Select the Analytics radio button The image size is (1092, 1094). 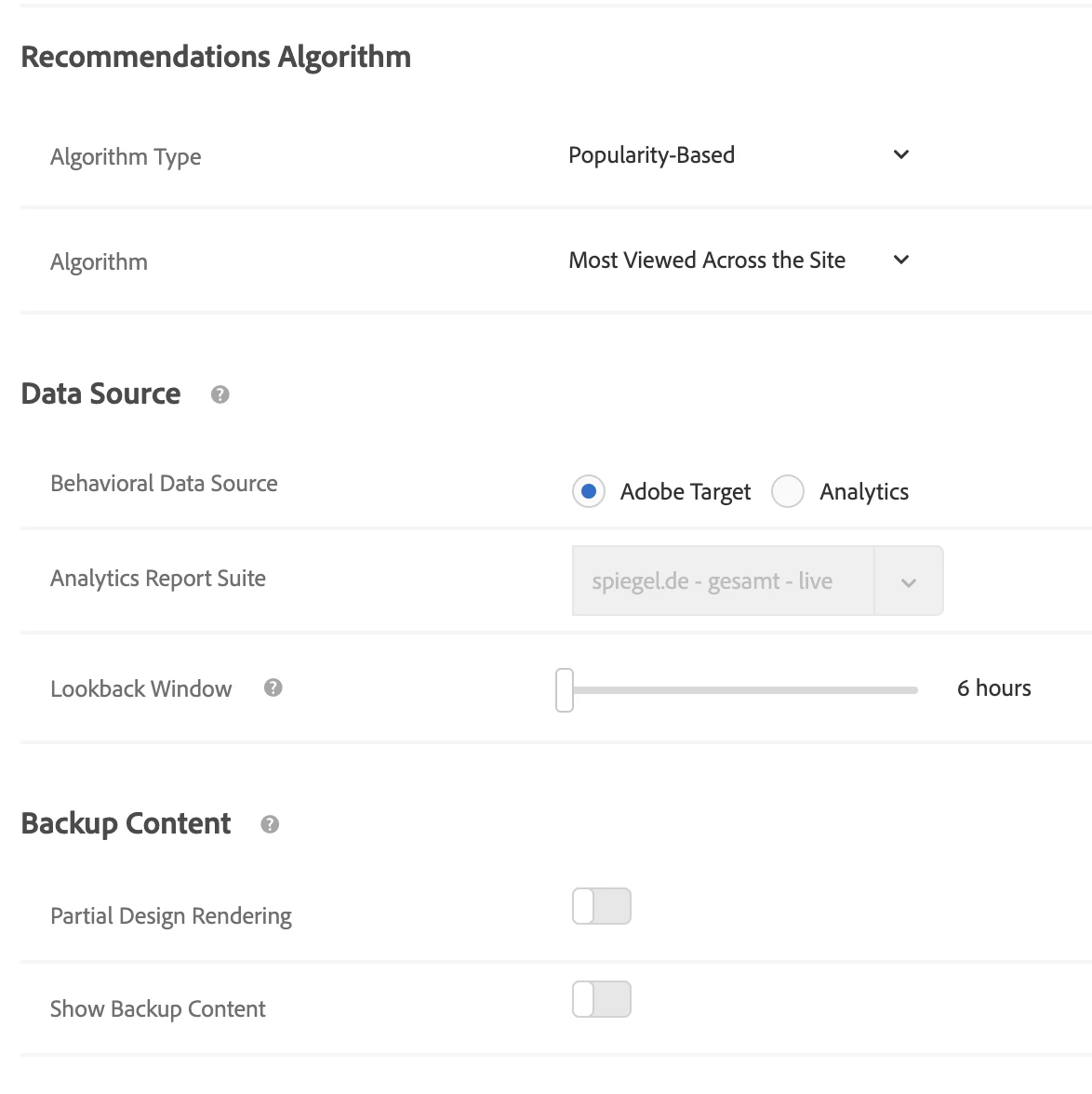[x=787, y=491]
